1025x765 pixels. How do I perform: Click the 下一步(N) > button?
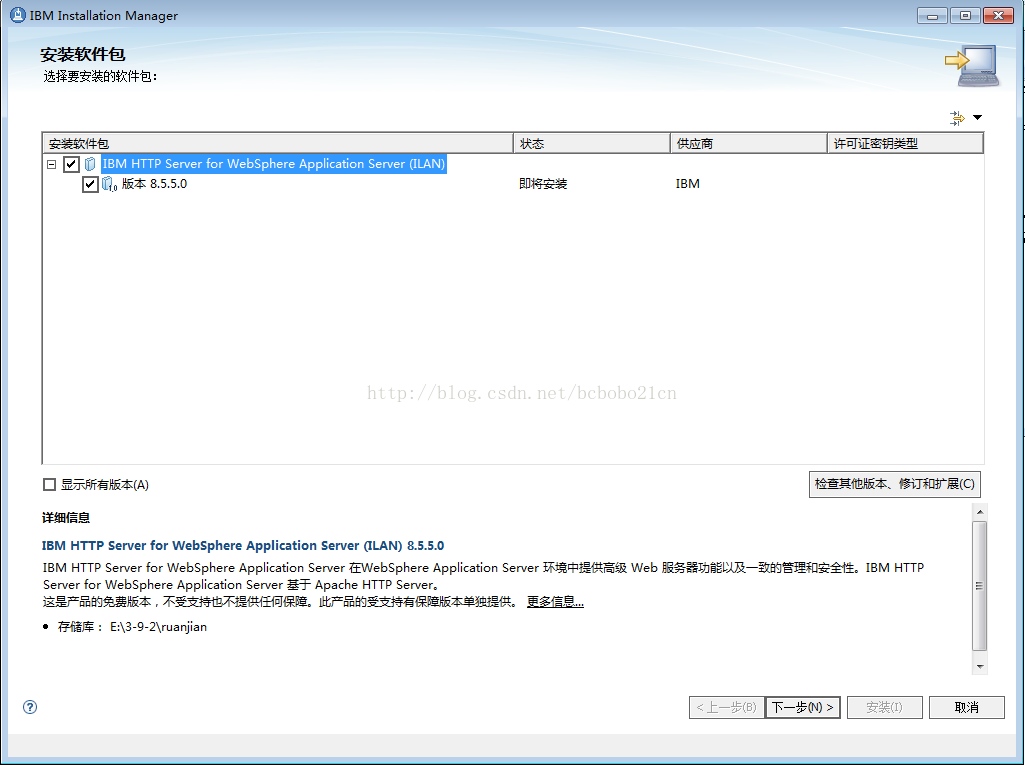click(x=803, y=707)
